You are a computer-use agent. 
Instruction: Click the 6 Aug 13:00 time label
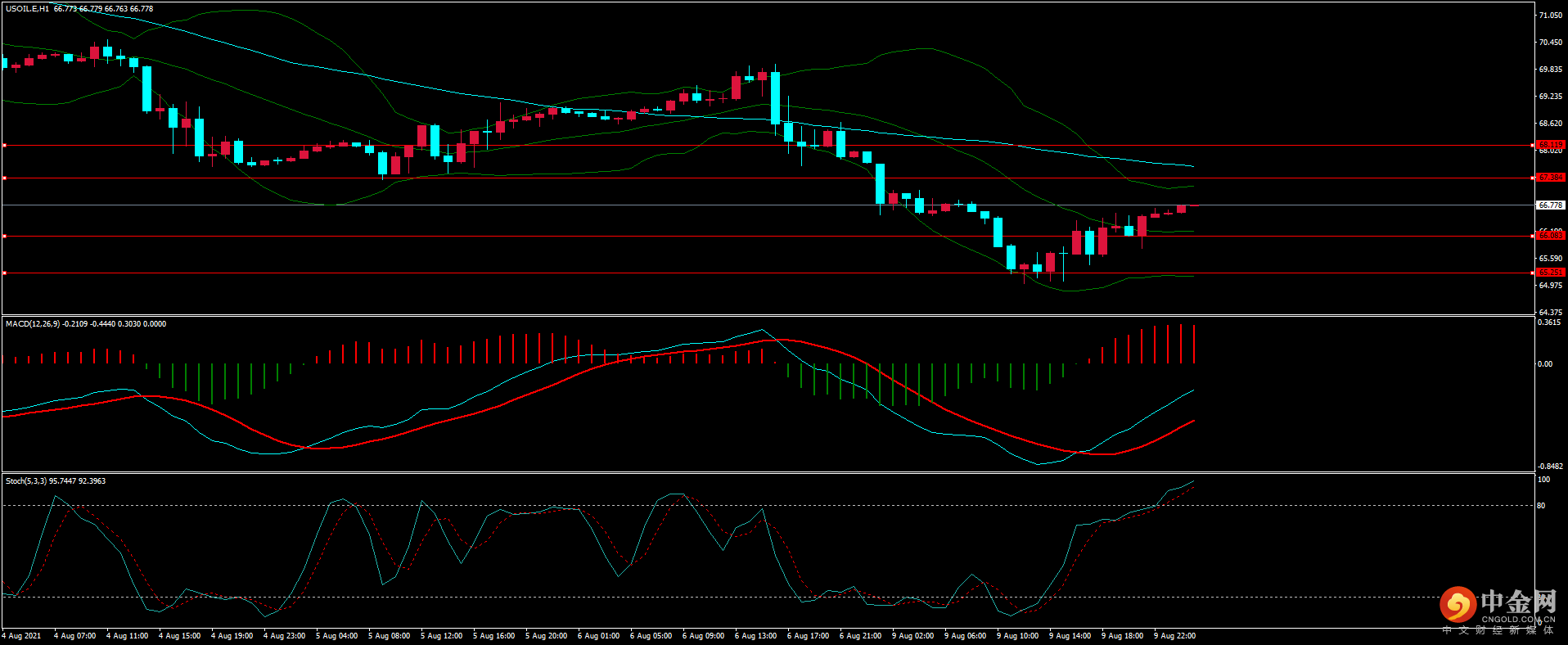pos(755,636)
